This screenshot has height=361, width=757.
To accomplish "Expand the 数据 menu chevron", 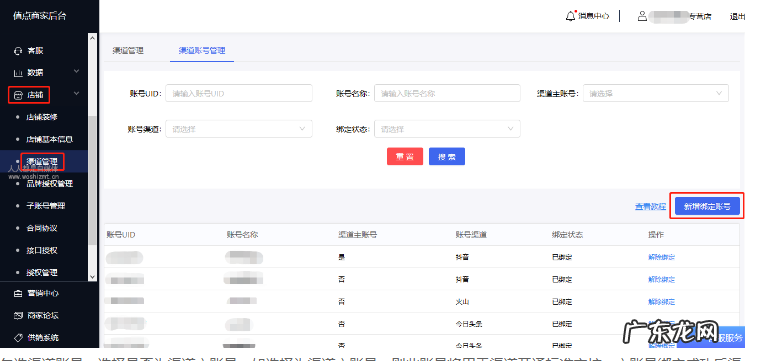I will (x=76, y=71).
